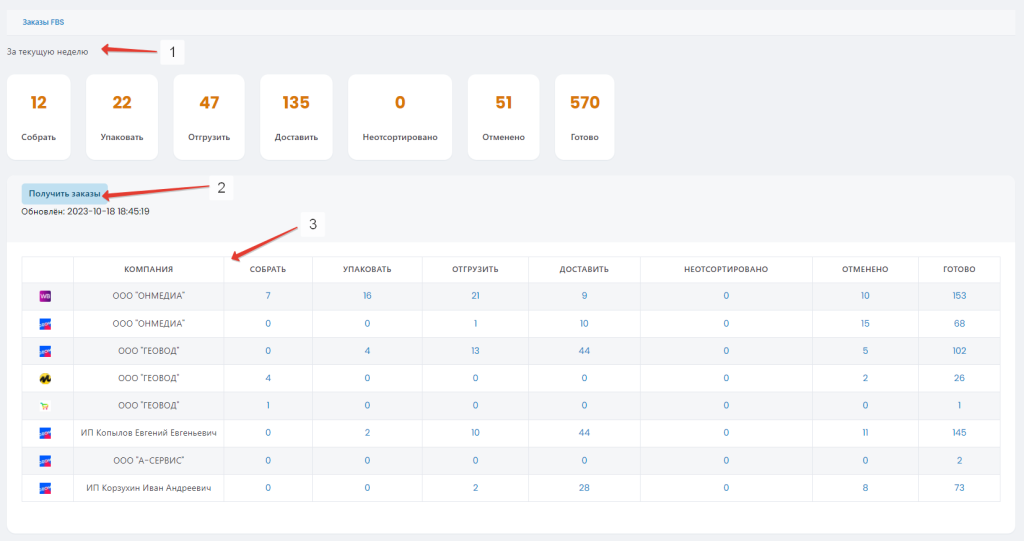Open the "Доставить" card showing 135
Viewport: 1024px width, 541px height.
[x=296, y=117]
